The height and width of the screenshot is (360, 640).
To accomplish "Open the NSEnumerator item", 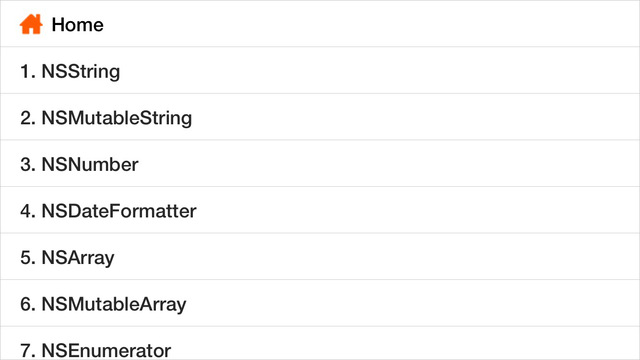I will point(320,343).
